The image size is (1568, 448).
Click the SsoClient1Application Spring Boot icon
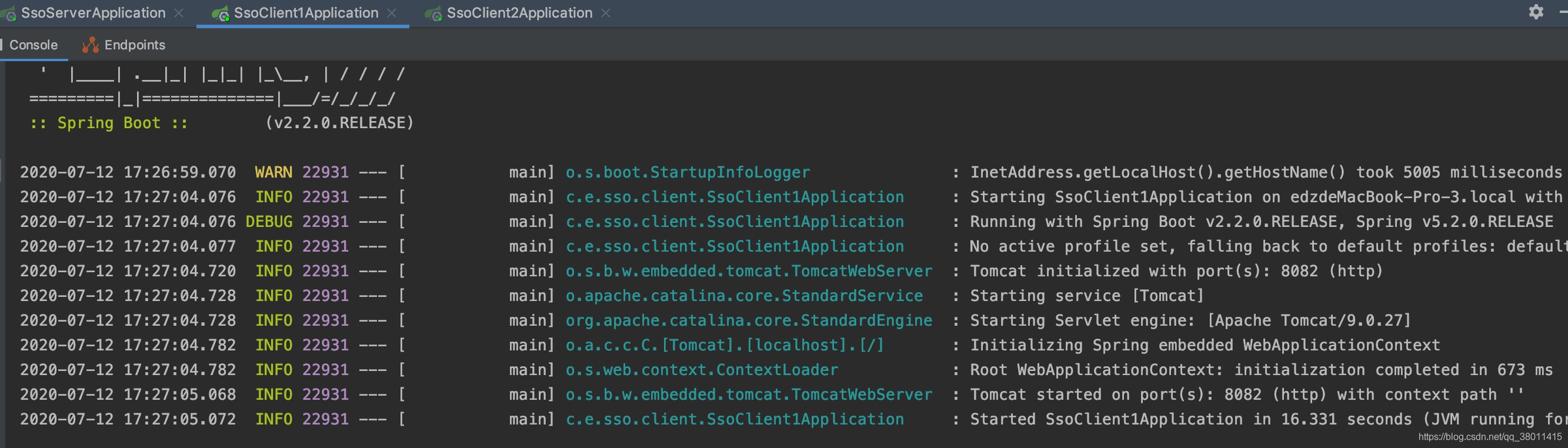[x=221, y=14]
